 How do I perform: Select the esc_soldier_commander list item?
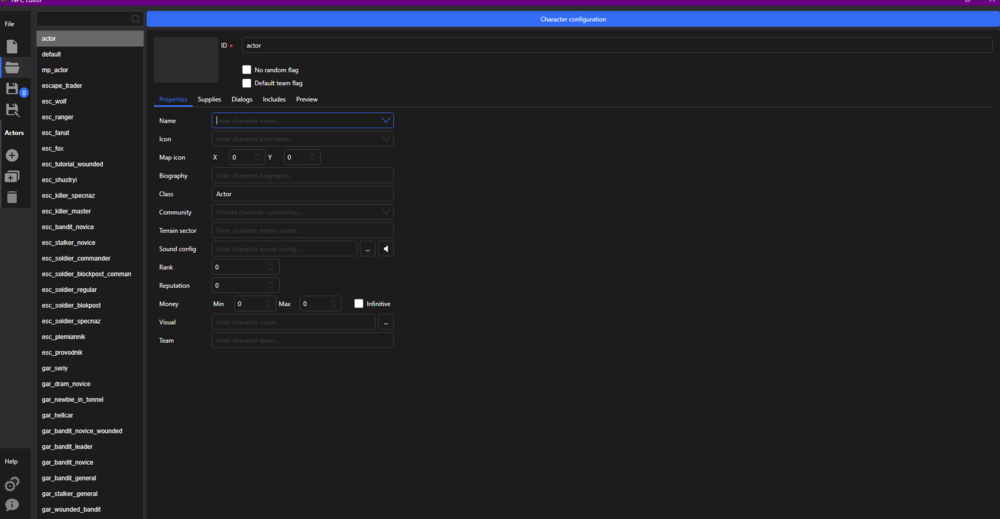coord(90,258)
